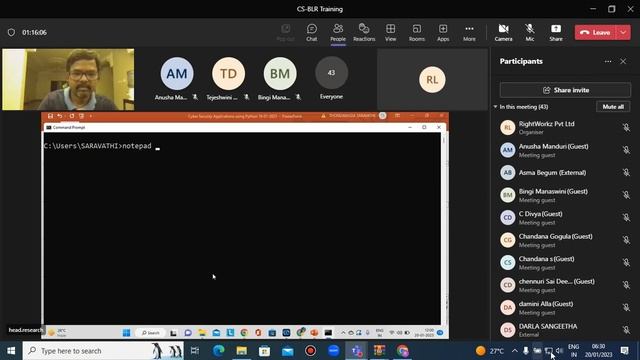The image size is (640, 360).
Task: Click the red record app taskbar icon
Action: click(310, 351)
